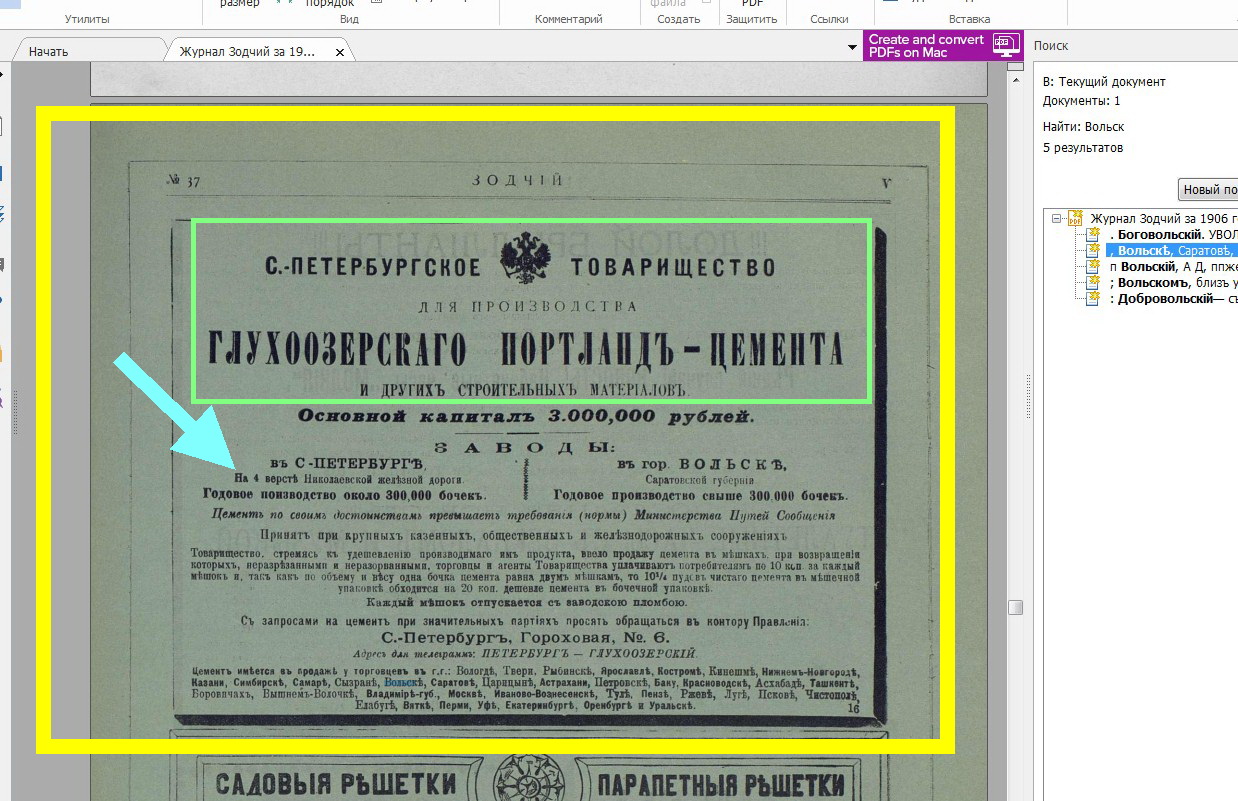Click the document vertical scrollbar thumb
The width and height of the screenshot is (1238, 801).
coord(1015,607)
